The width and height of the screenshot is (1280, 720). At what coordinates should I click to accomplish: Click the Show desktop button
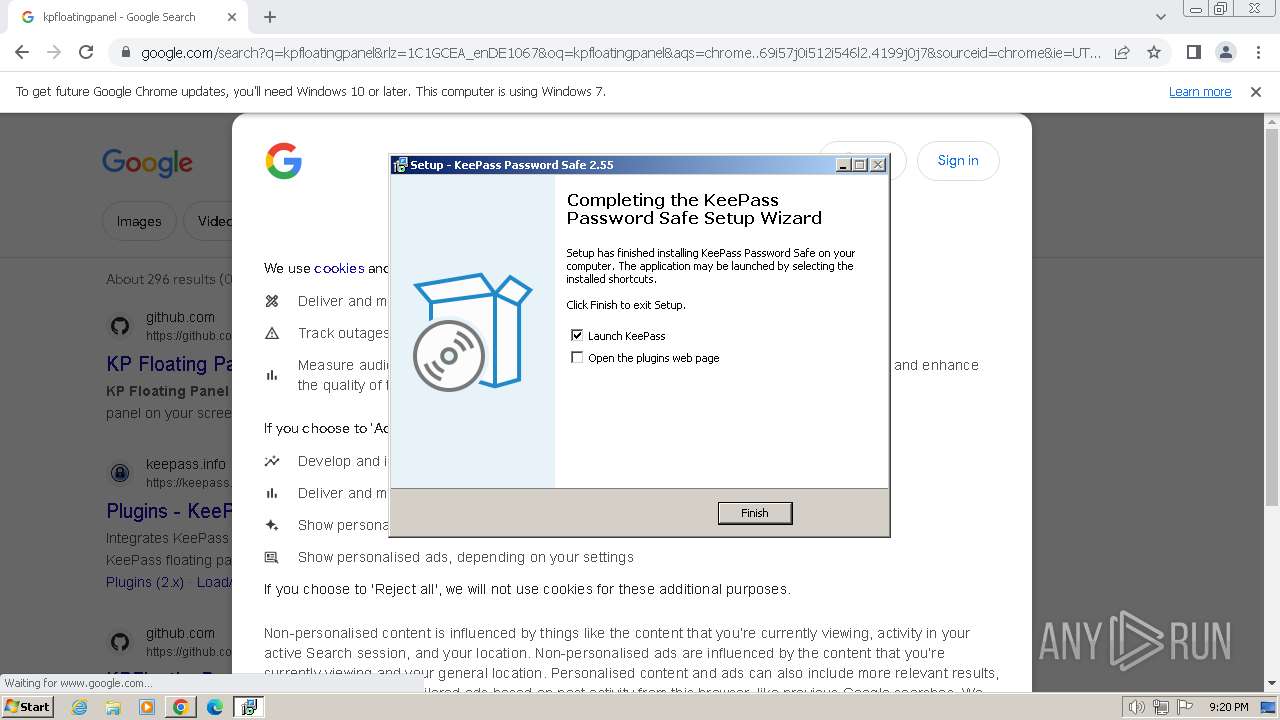(1268, 707)
